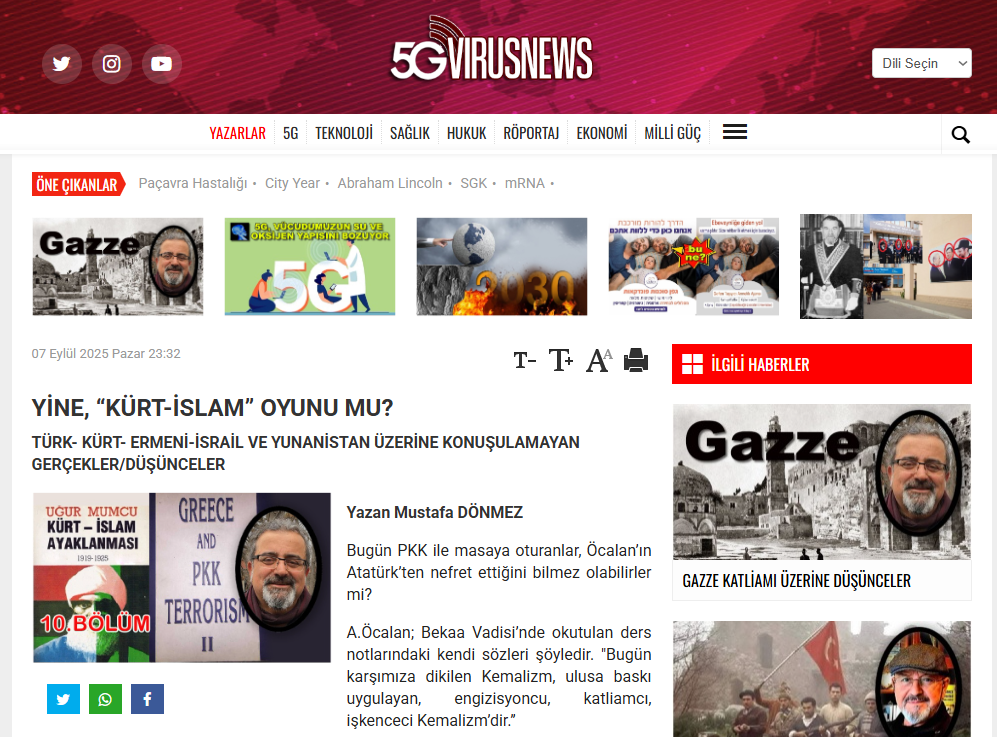Viewport: 997px width, 737px height.
Task: Go to the TEKNOLOJİ section
Action: 344,133
